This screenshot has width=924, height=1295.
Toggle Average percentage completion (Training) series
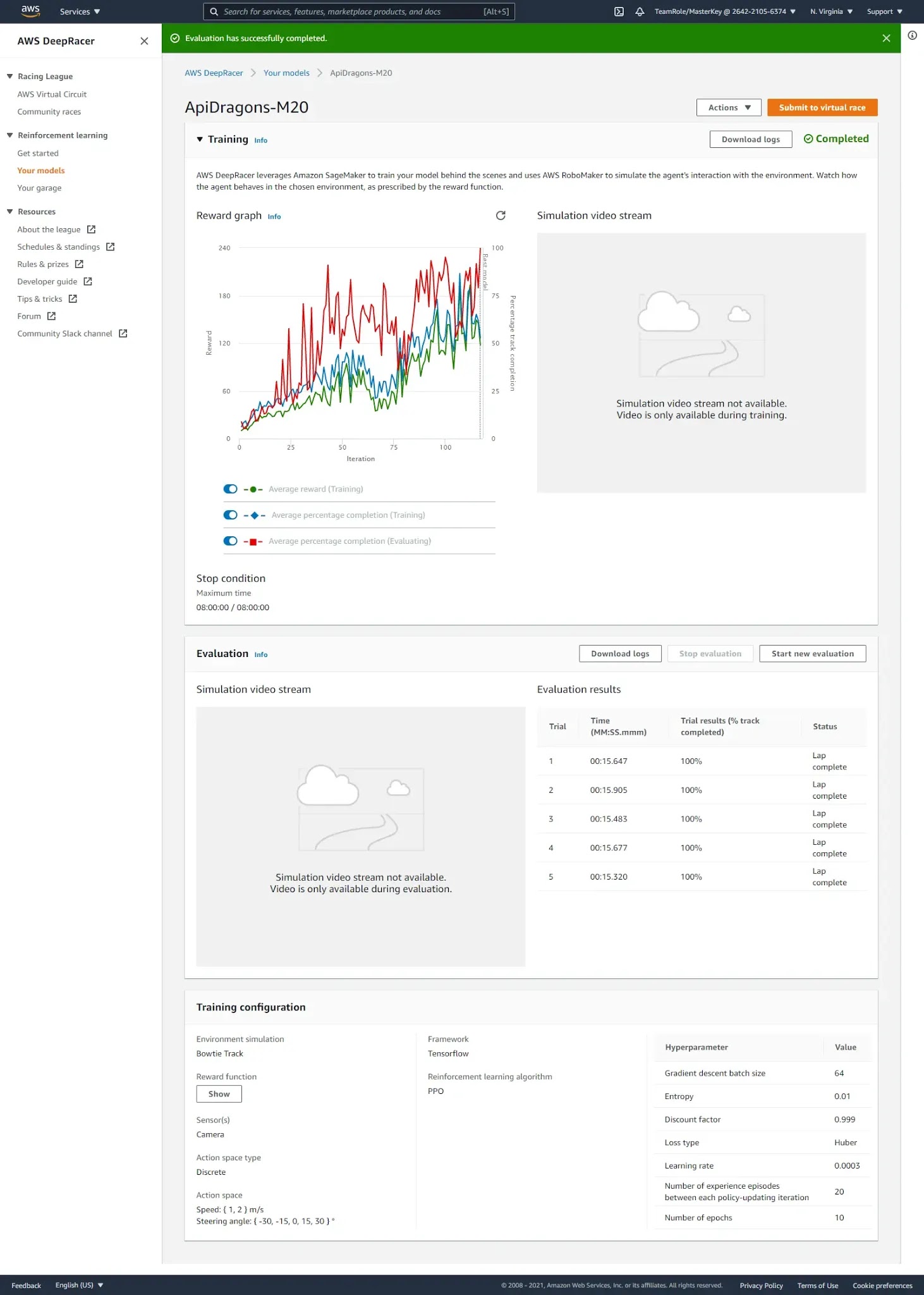coord(231,515)
